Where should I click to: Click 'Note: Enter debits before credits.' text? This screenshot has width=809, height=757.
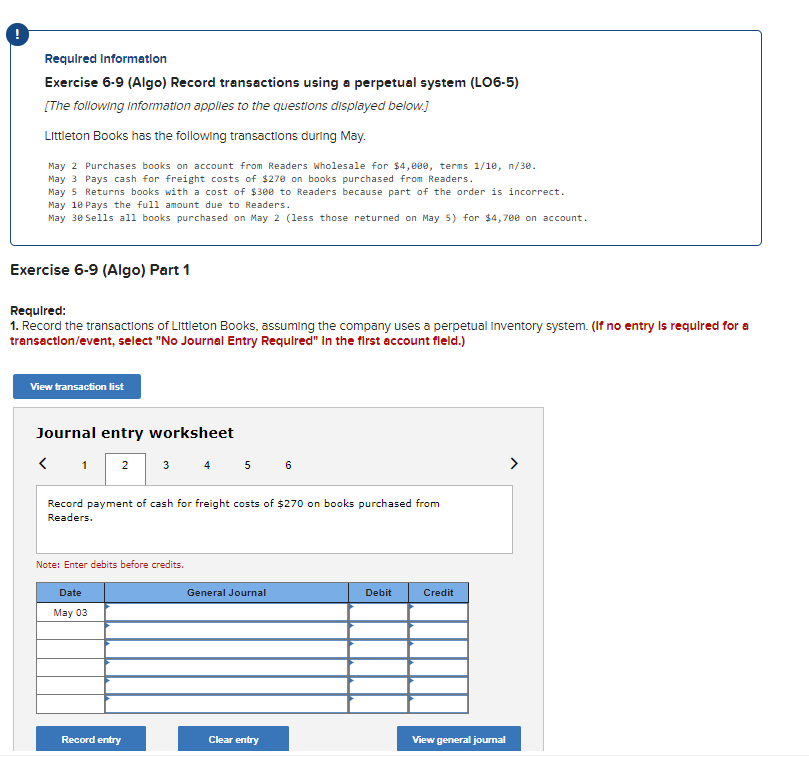[110, 565]
